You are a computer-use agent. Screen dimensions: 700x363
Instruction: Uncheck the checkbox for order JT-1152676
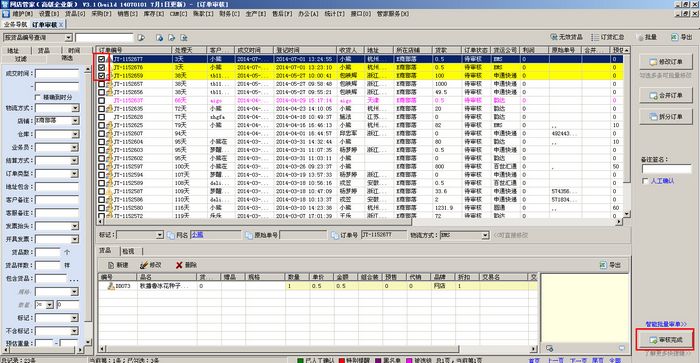click(x=102, y=67)
